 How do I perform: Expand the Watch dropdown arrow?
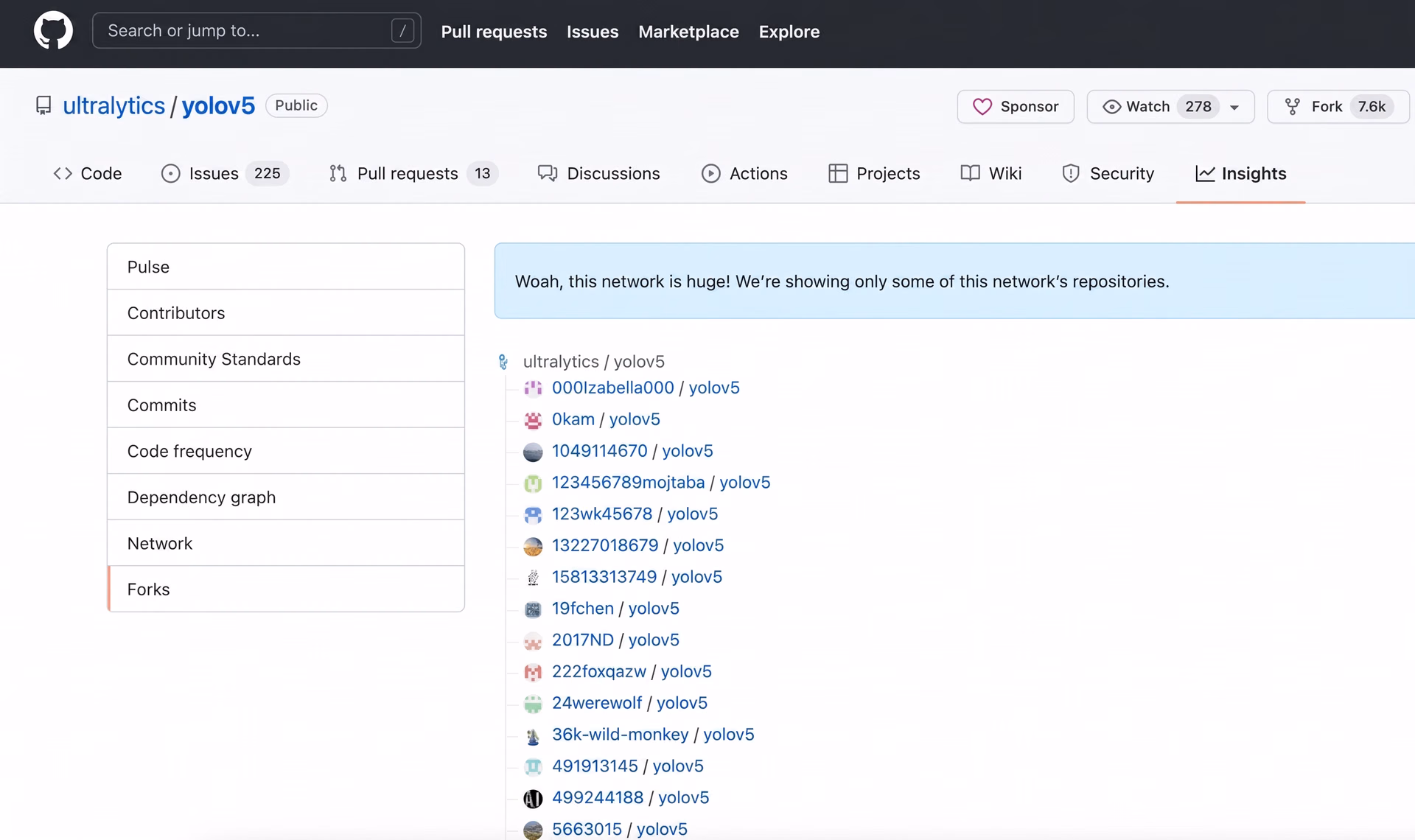[x=1234, y=108]
